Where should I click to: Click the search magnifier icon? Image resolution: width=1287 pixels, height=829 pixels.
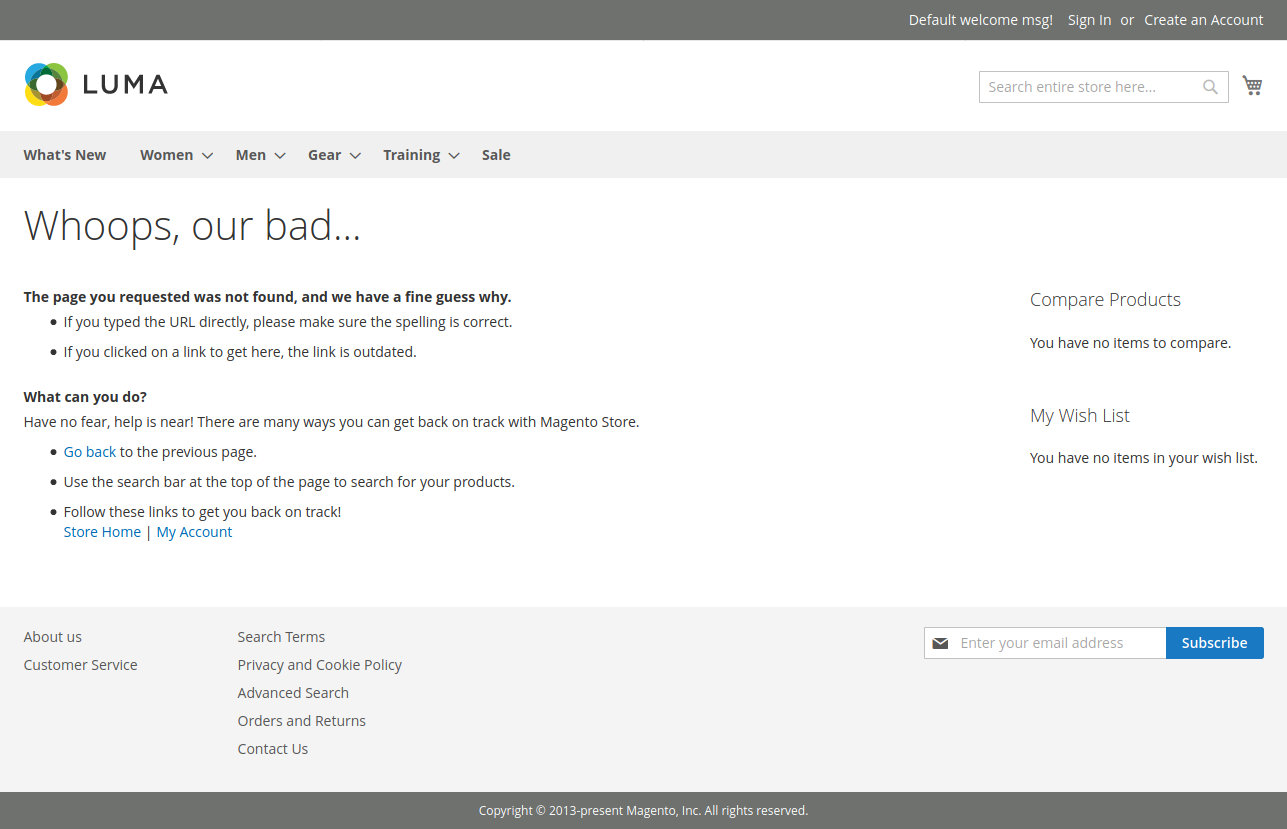(1210, 87)
